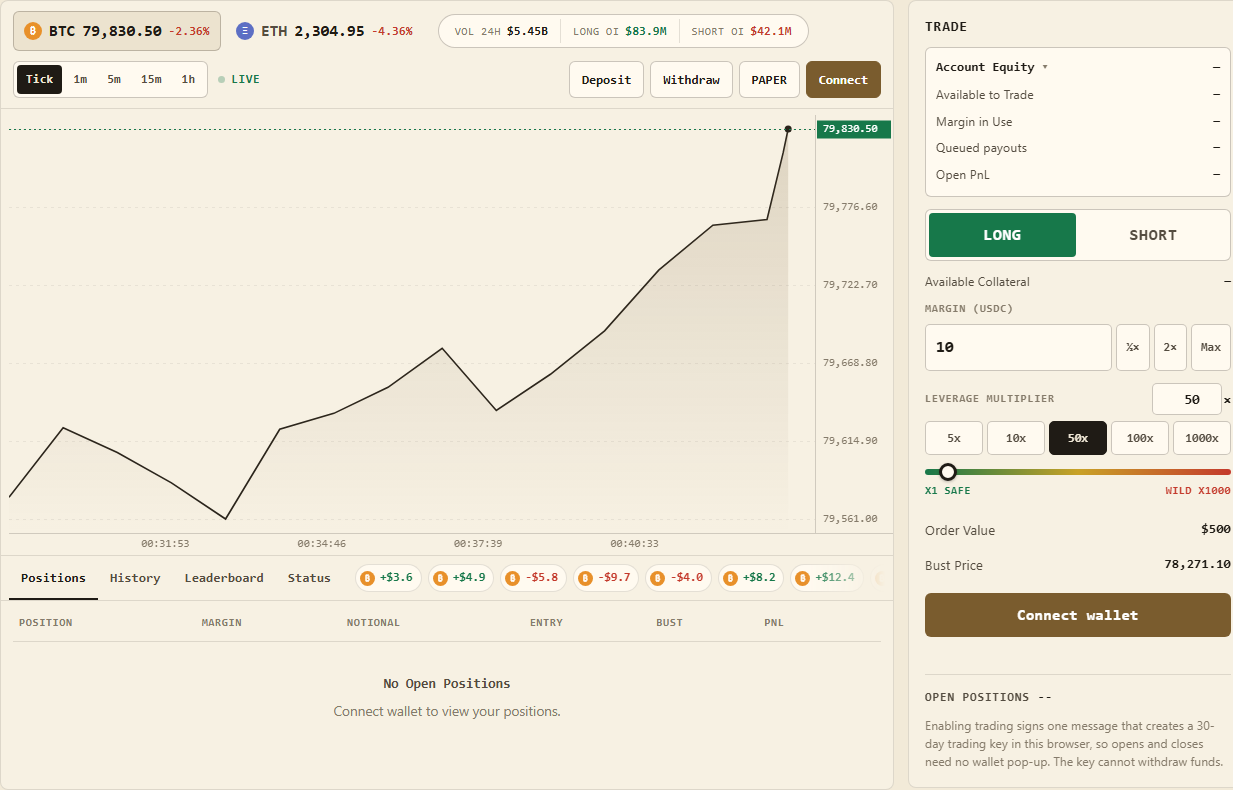Click the Withdraw button

(x=691, y=80)
